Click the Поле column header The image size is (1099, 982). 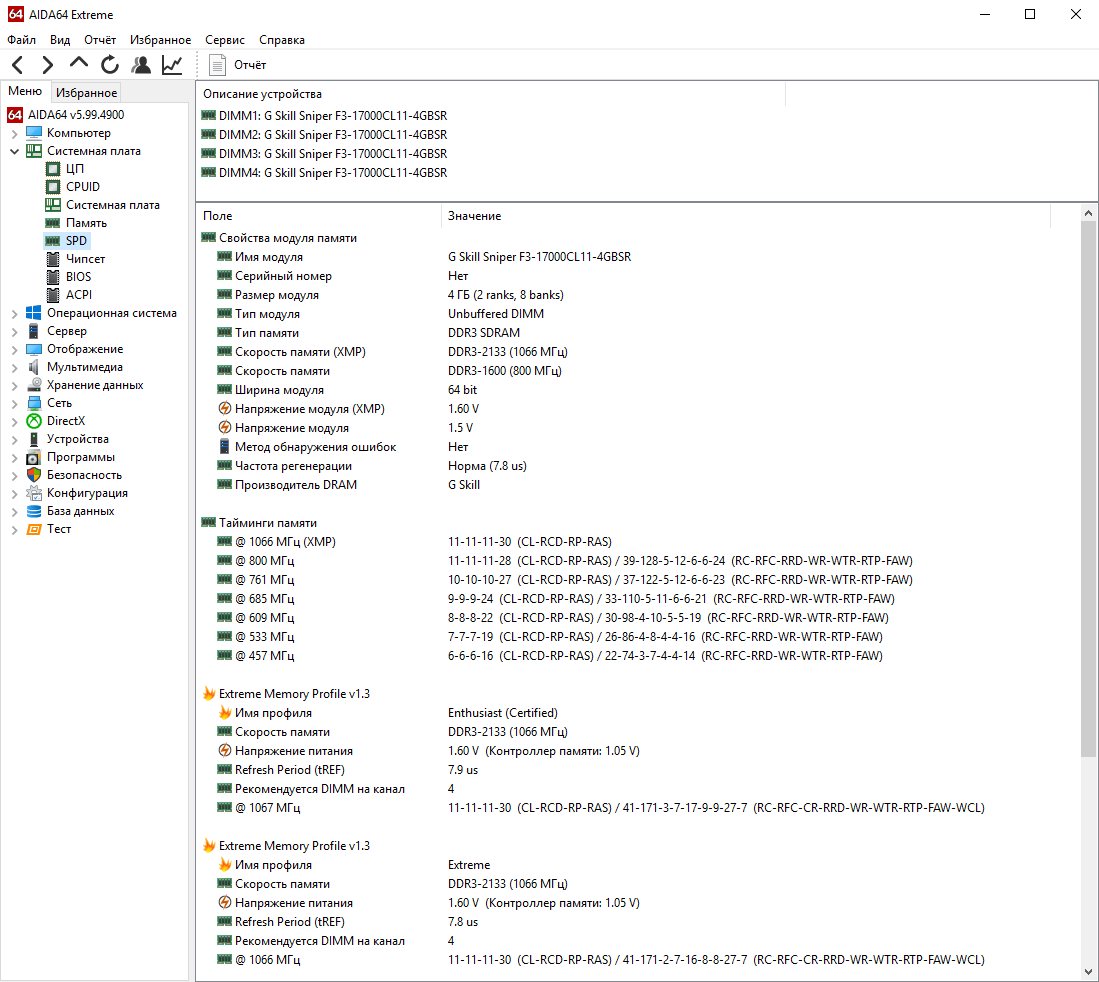pos(319,216)
